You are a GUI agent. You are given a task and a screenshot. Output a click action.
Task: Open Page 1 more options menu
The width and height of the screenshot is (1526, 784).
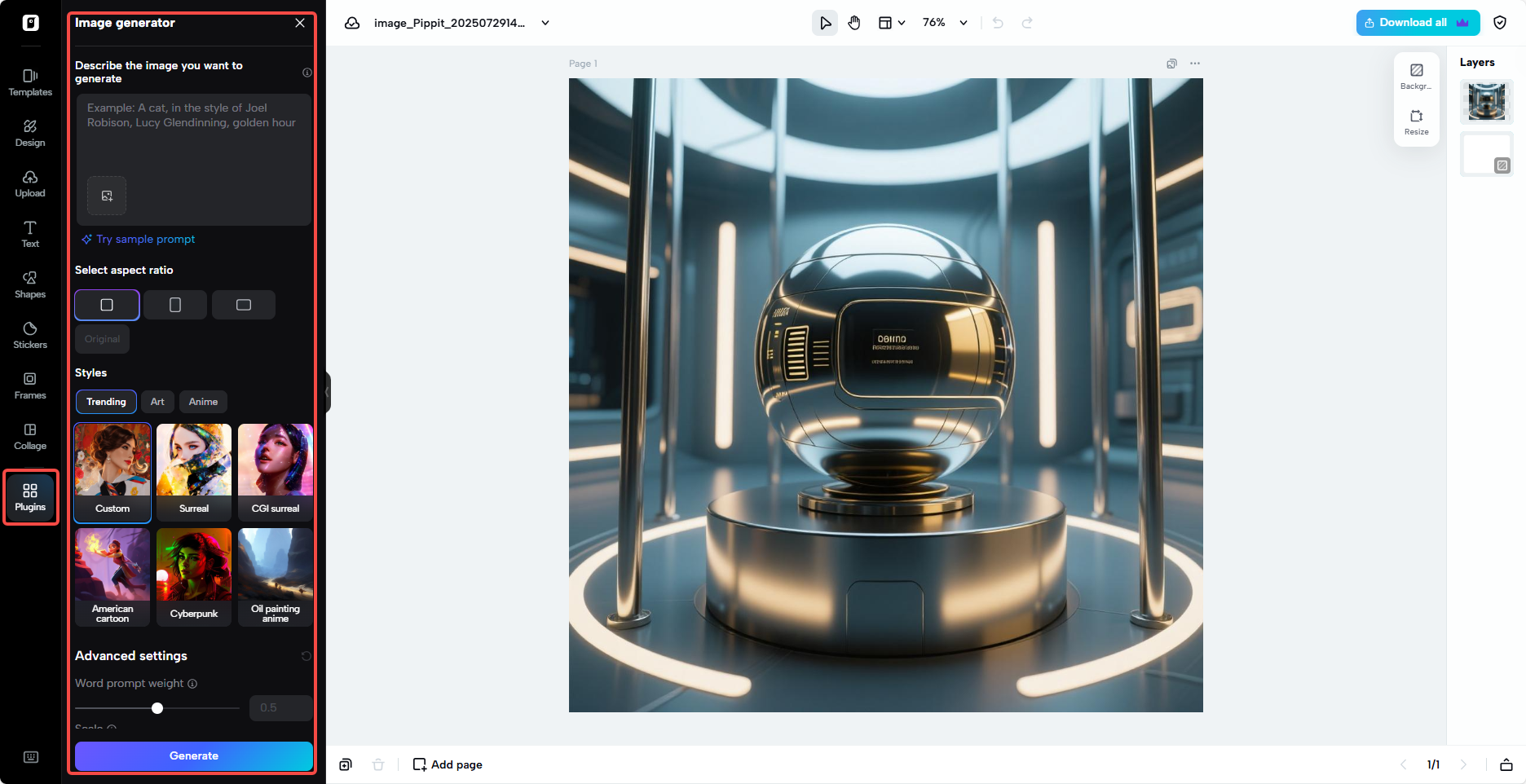pyautogui.click(x=1195, y=64)
